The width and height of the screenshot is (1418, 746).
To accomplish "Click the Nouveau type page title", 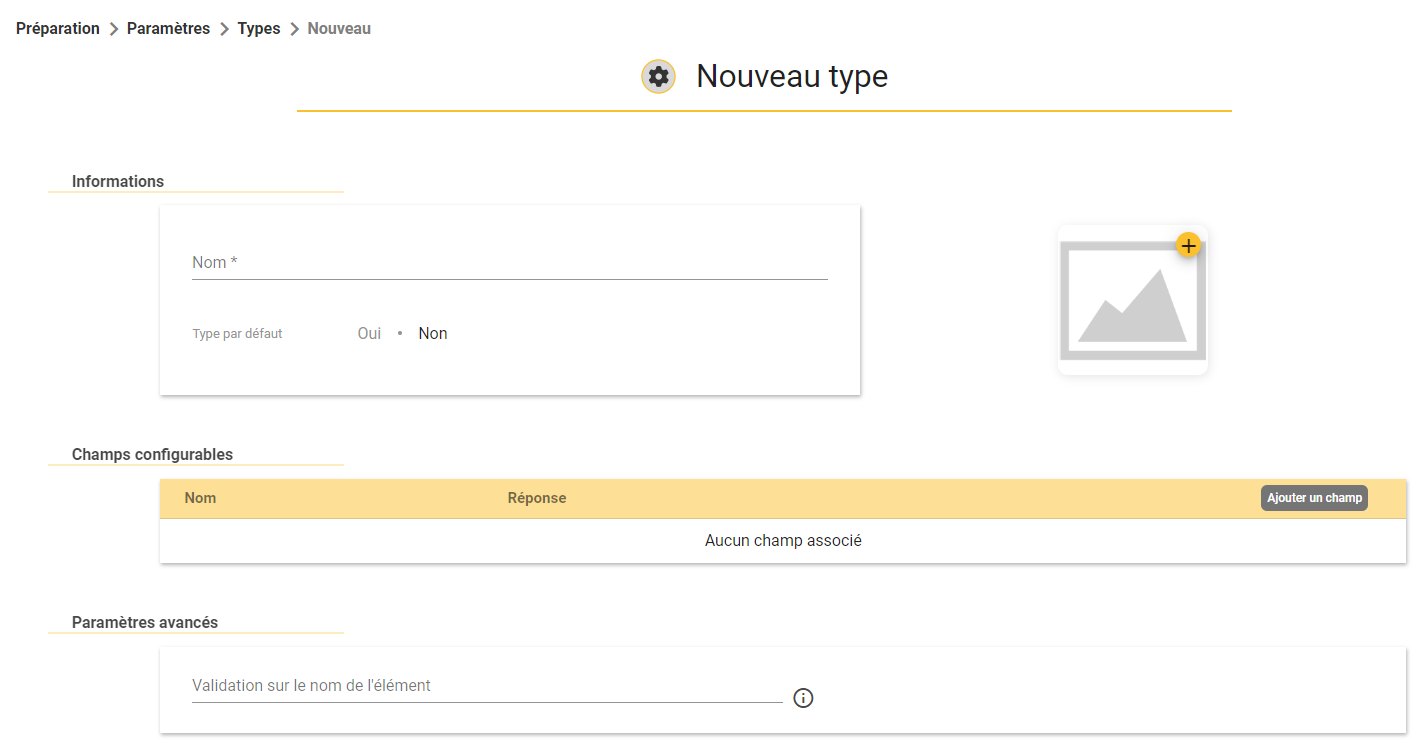I will pos(792,77).
